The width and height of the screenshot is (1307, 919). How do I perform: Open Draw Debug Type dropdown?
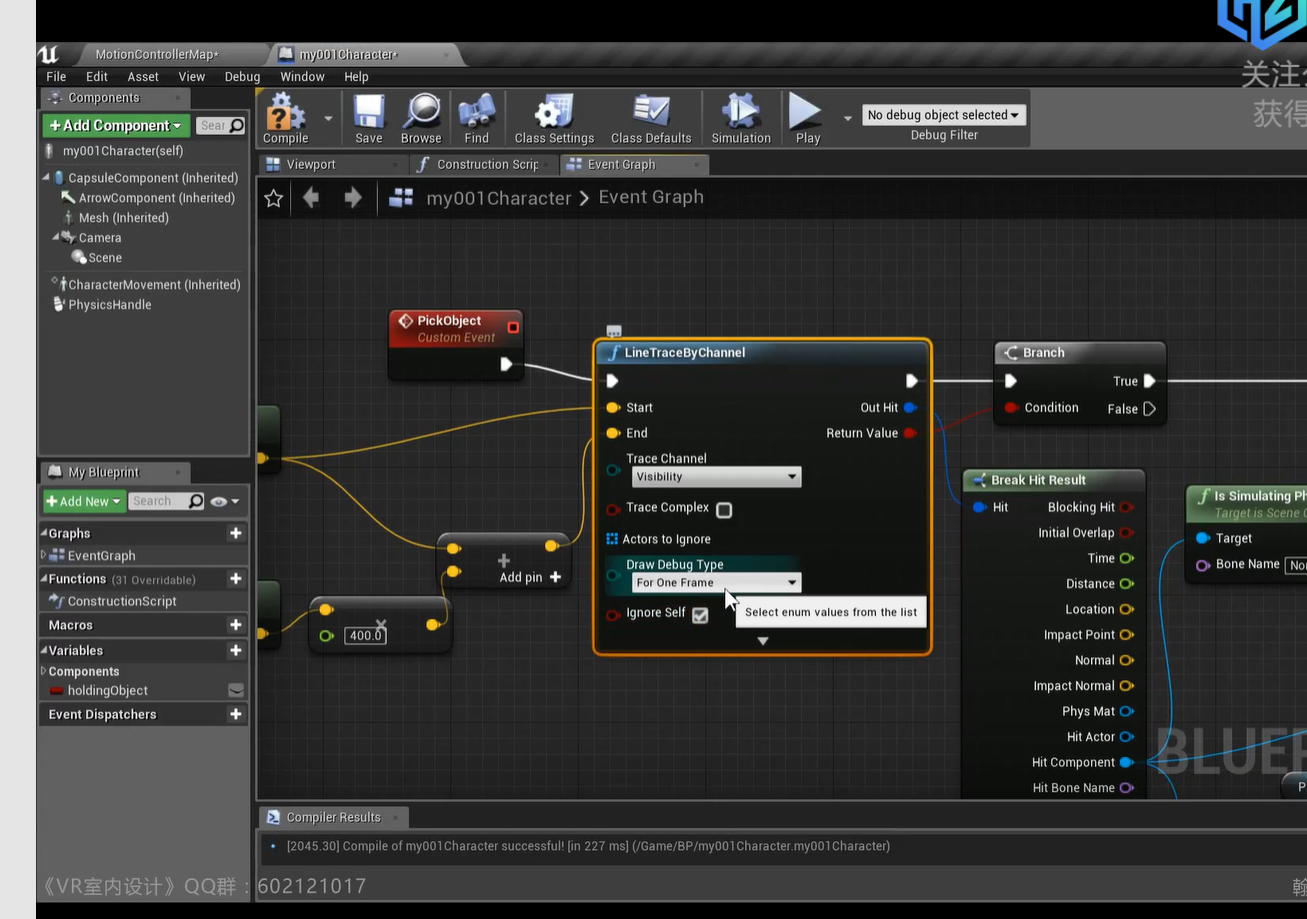716,583
